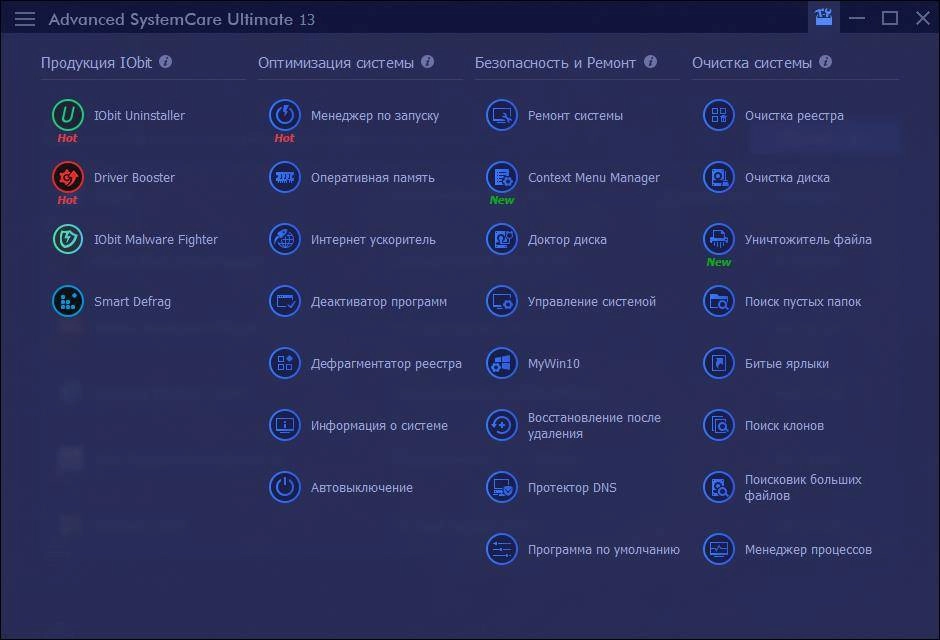Click the Driver Booster icon
Screen dimensions: 940x640
[68, 177]
